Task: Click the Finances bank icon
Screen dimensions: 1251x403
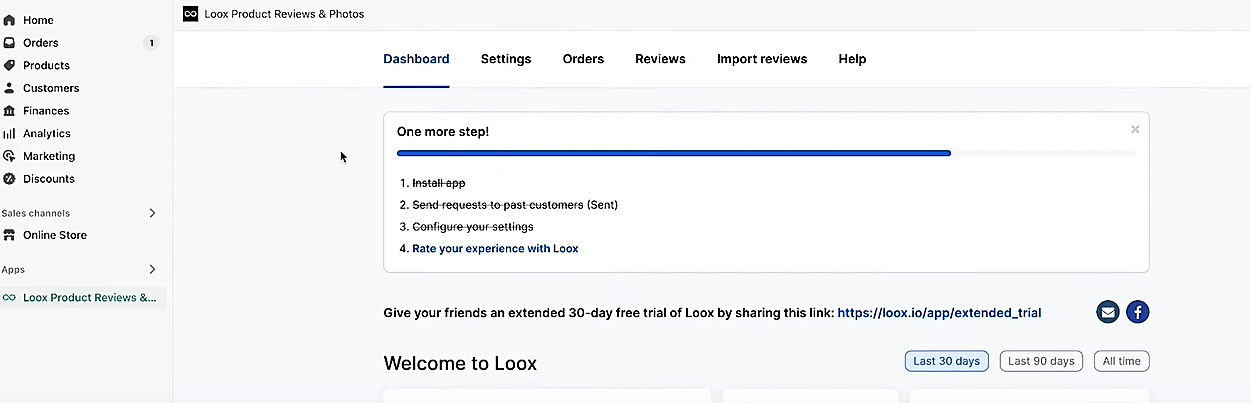Action: (10, 111)
